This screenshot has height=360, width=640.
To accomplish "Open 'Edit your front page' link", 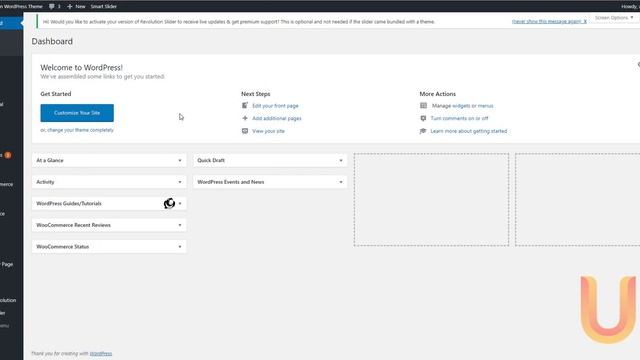I will (275, 106).
